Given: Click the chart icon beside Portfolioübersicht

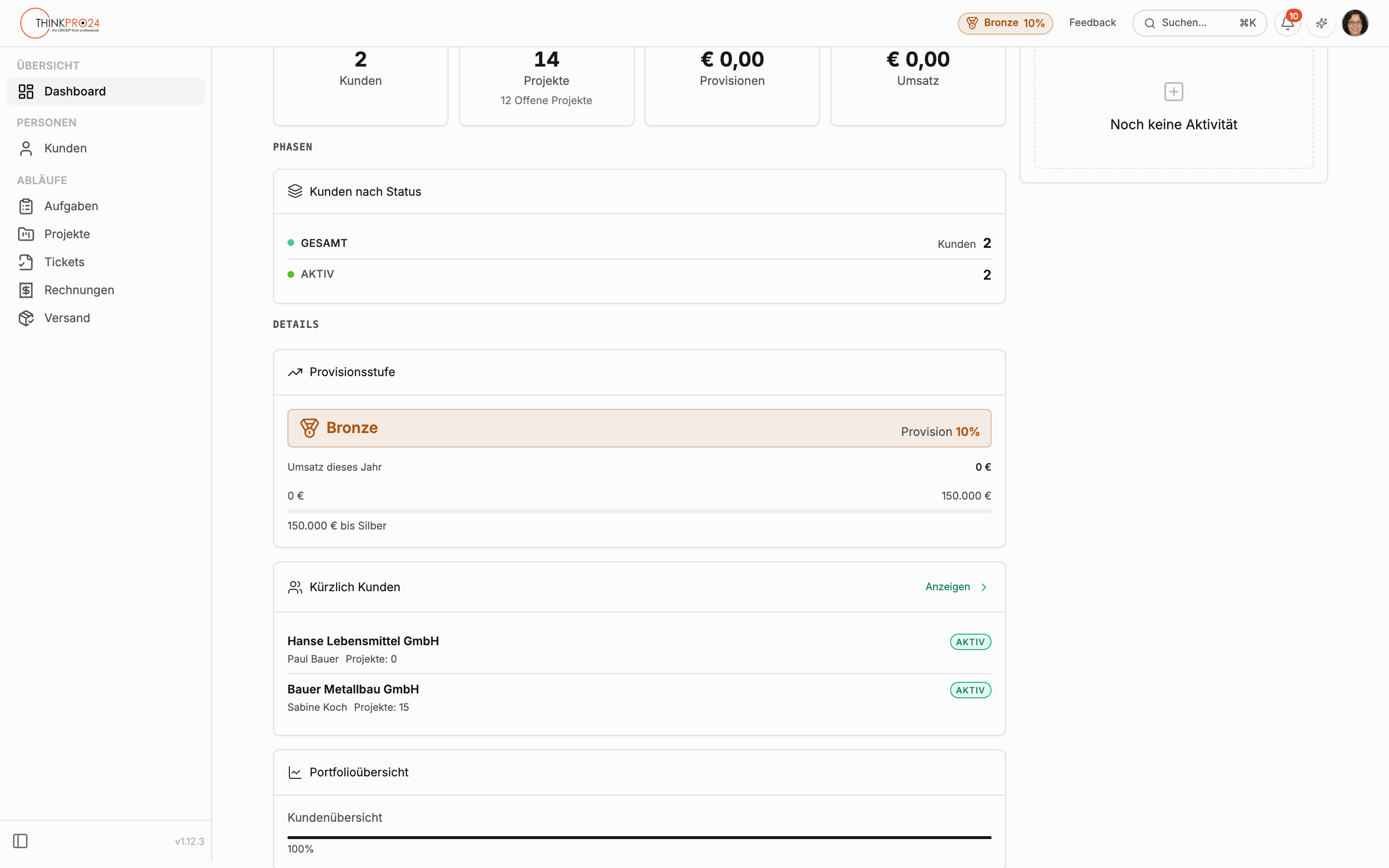Looking at the screenshot, I should pyautogui.click(x=295, y=772).
